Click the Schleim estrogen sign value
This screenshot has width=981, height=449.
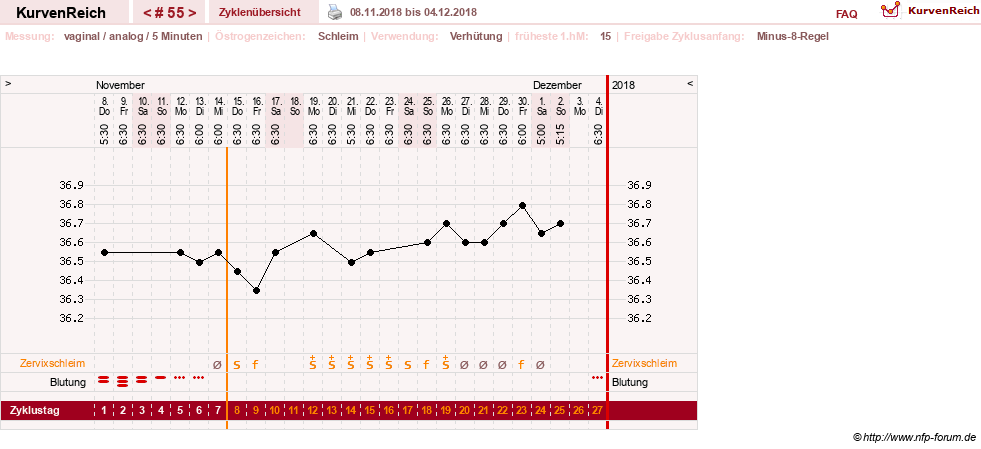[338, 36]
